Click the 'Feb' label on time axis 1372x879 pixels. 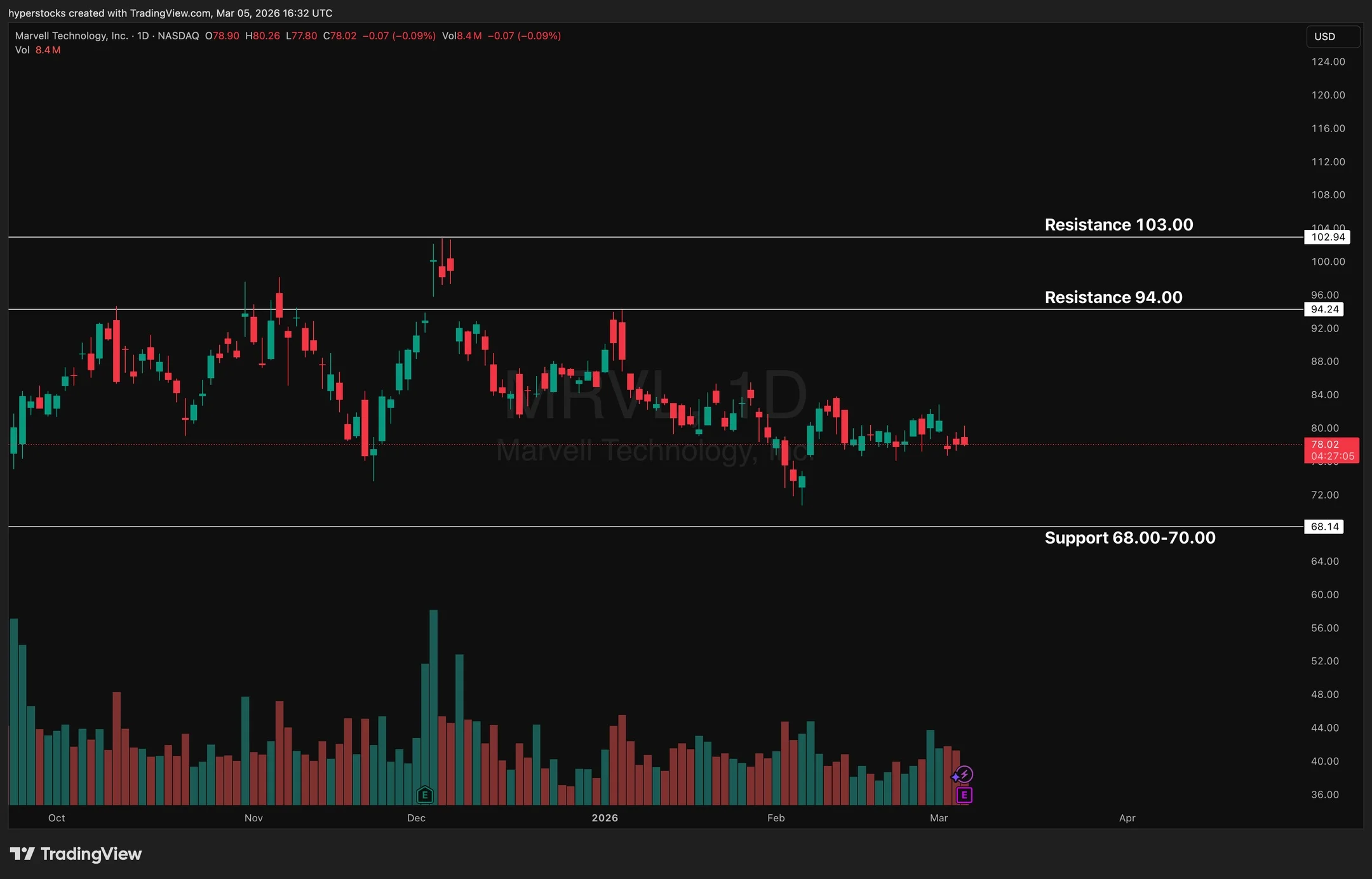pos(776,818)
